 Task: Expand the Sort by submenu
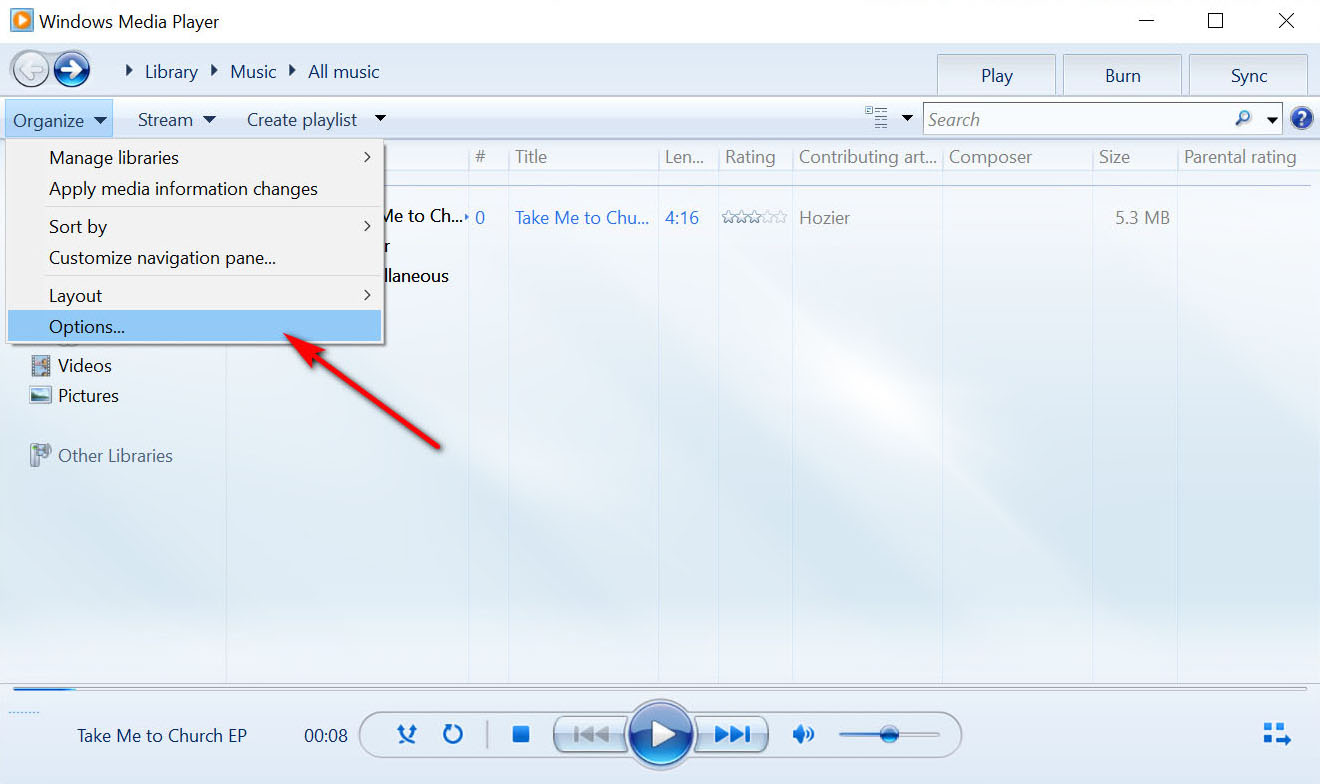tap(195, 226)
